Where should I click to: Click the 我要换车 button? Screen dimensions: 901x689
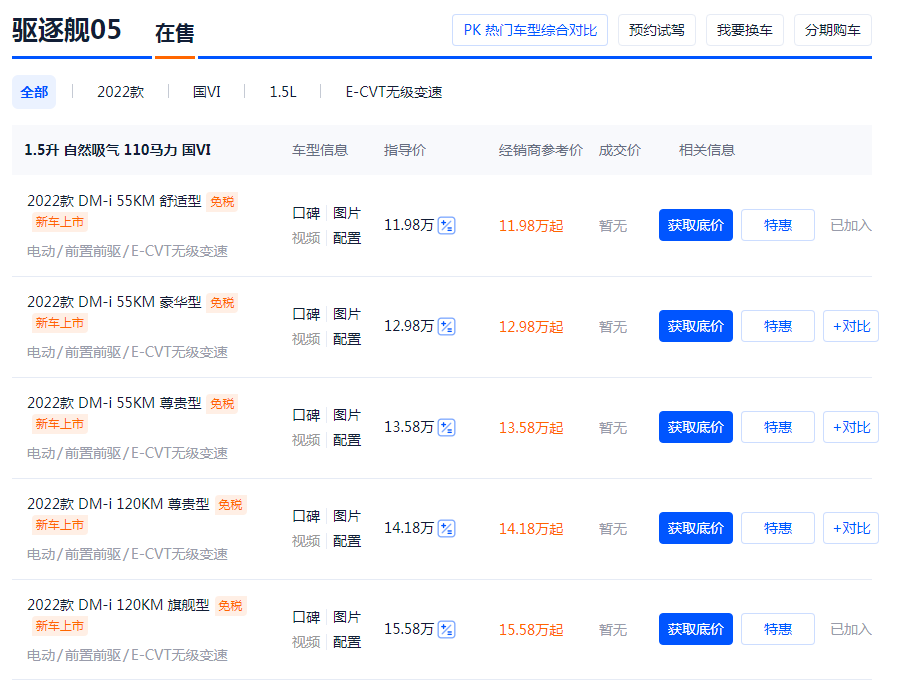(x=744, y=29)
